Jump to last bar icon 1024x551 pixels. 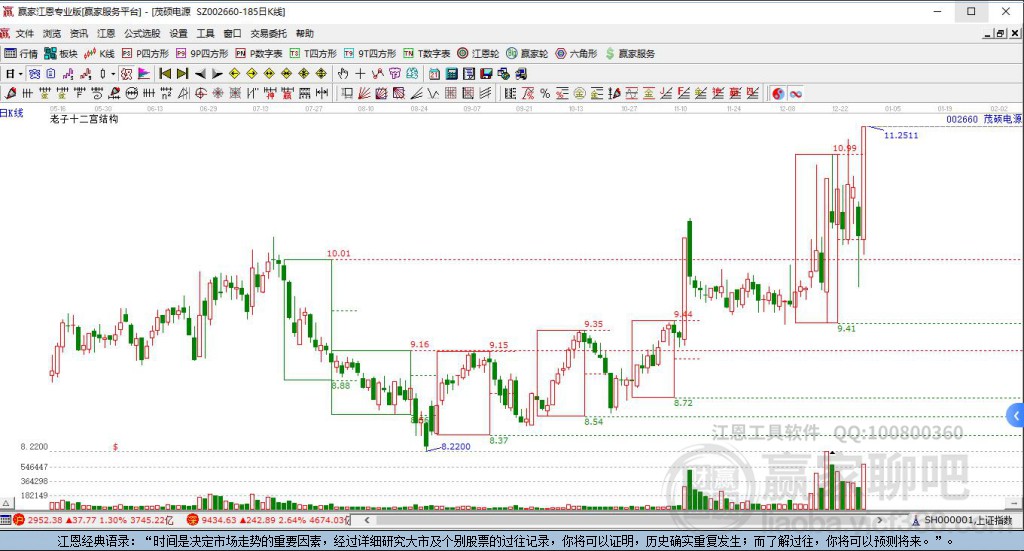pos(183,74)
